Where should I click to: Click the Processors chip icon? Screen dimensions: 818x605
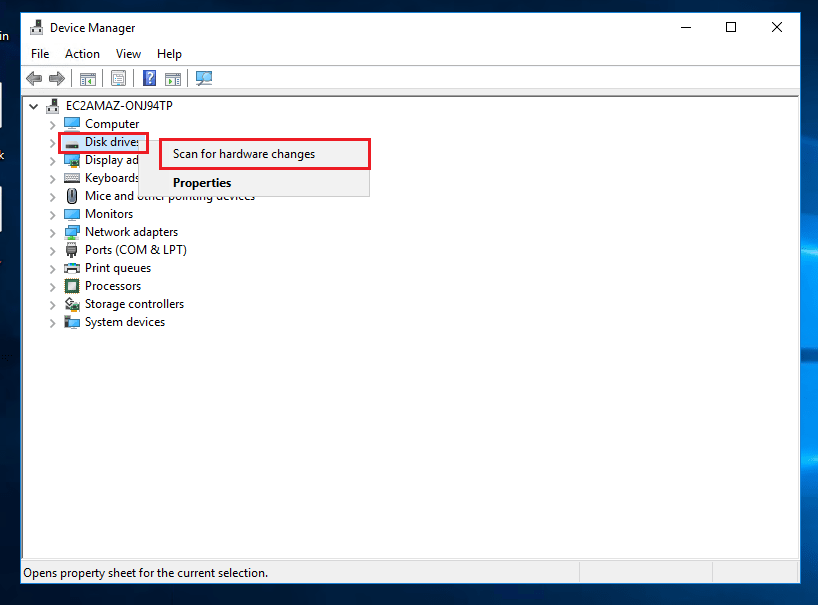(72, 286)
